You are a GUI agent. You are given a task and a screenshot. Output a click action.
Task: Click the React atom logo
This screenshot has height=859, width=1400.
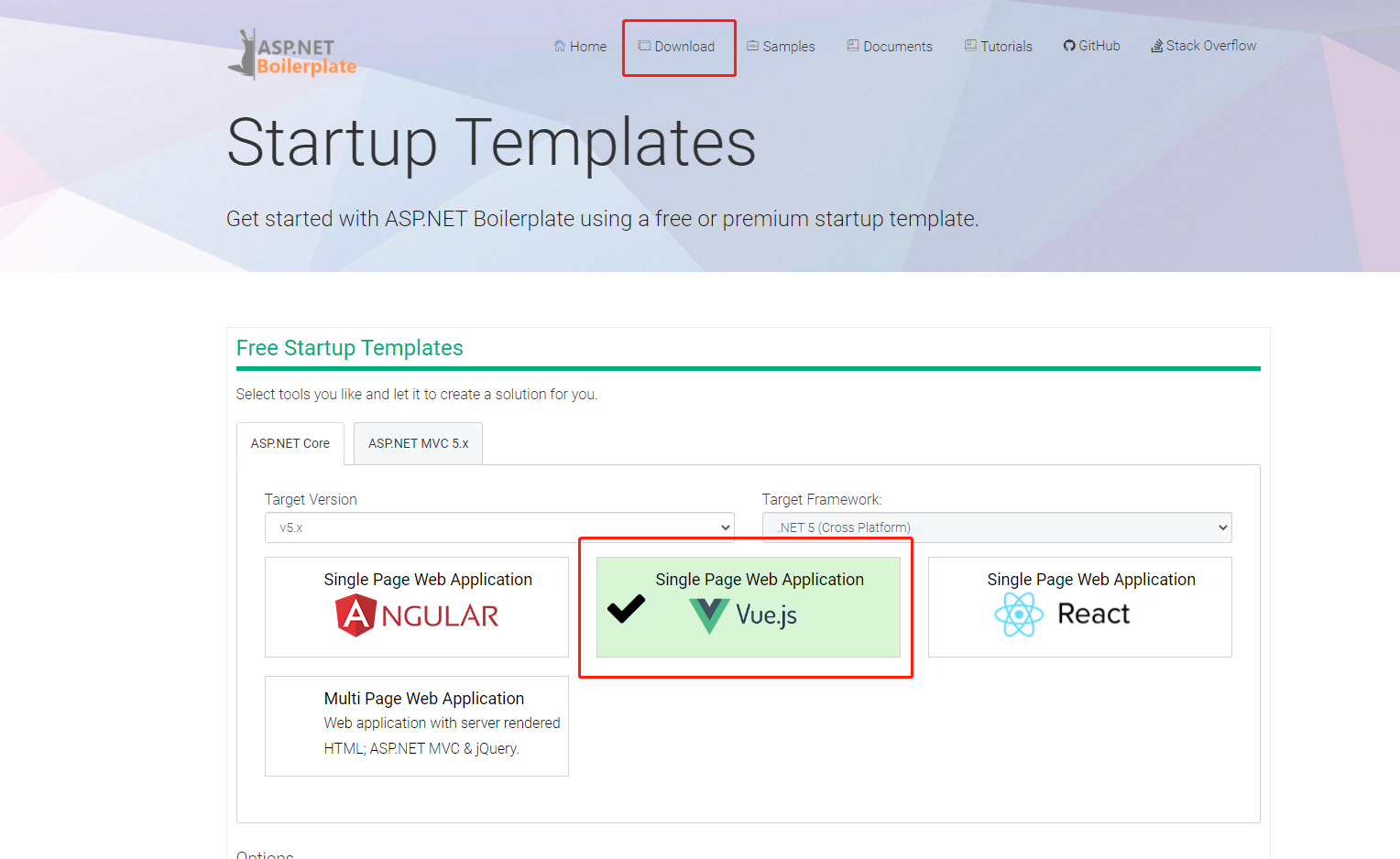pyautogui.click(x=1019, y=614)
